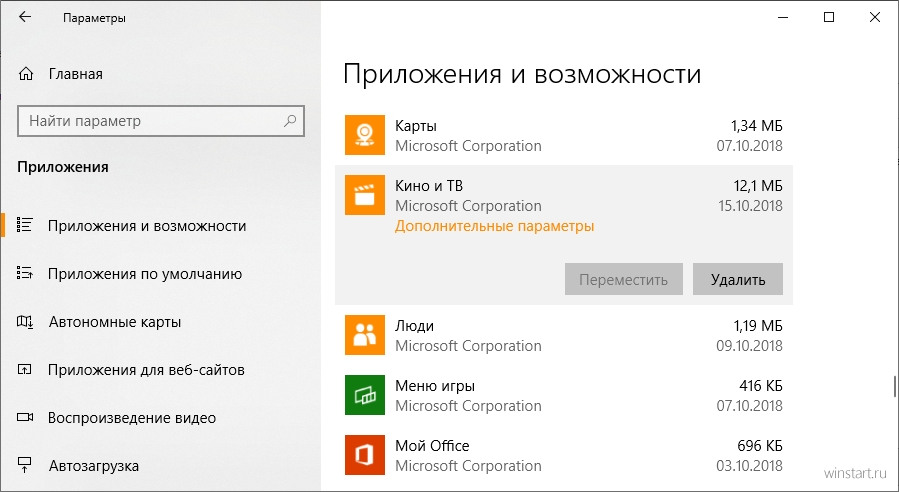Select the Автономные карты map icon

[x=25, y=321]
